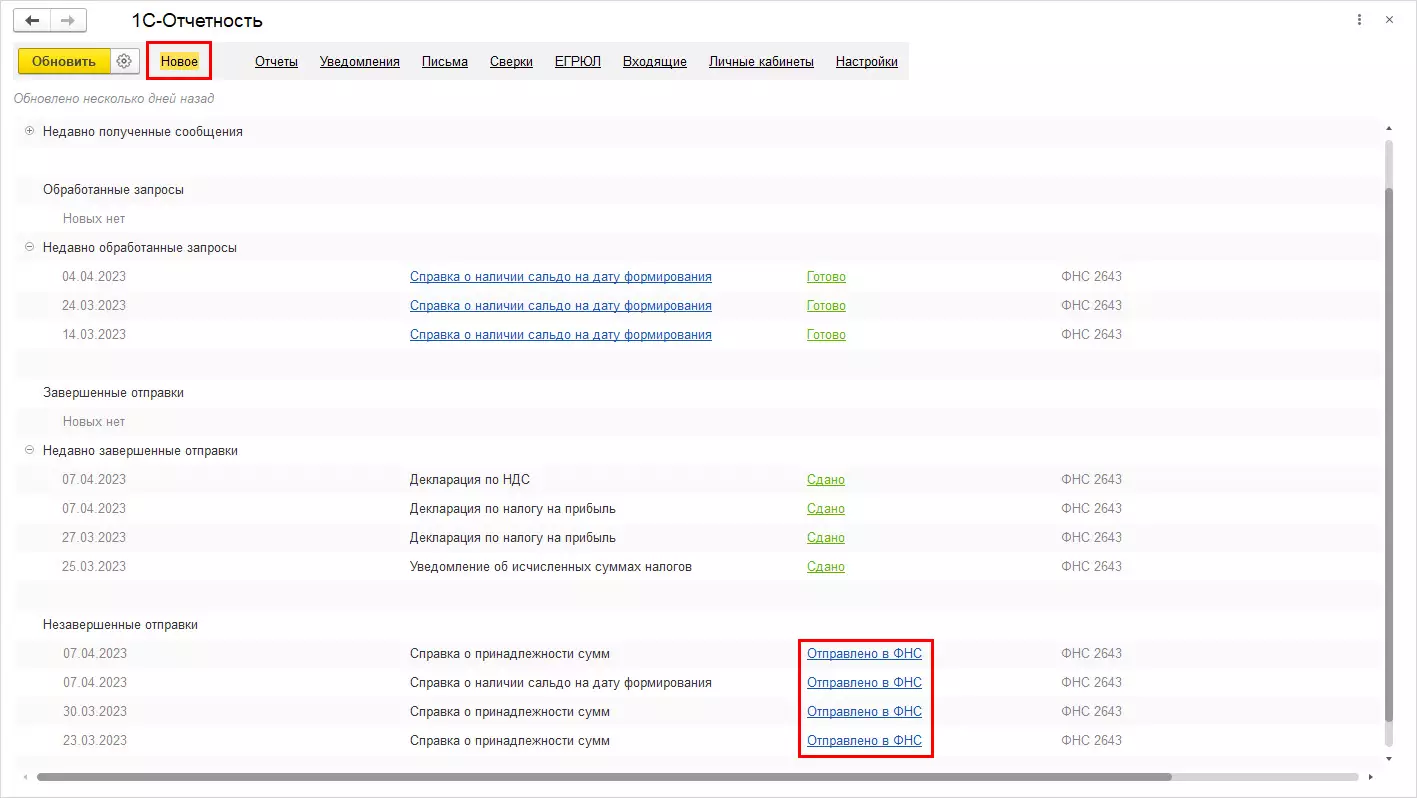Image resolution: width=1417 pixels, height=798 pixels.
Task: Select Справка о принадлежности сумм dated 30.03.2023
Action: [x=510, y=711]
